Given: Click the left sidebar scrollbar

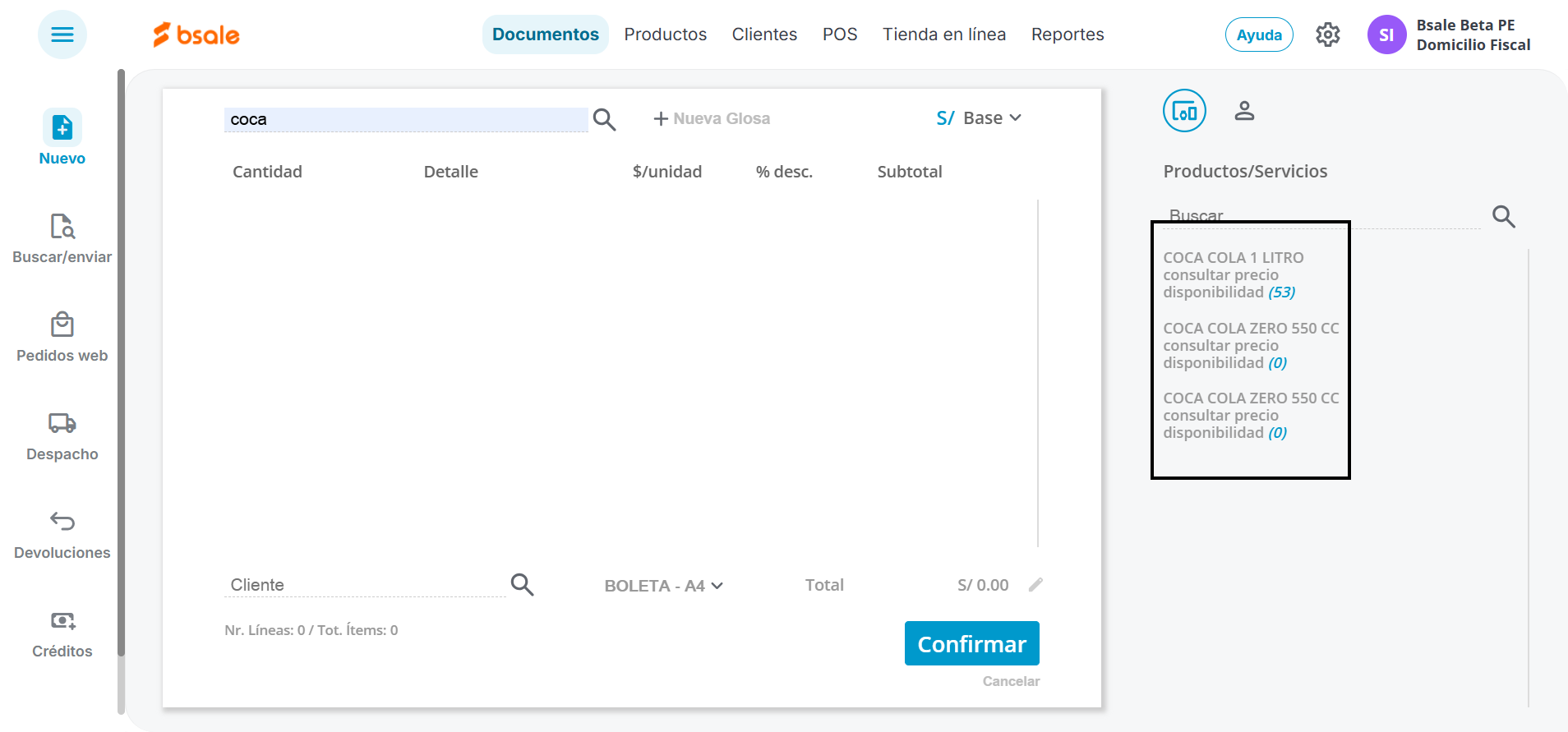Looking at the screenshot, I should pos(121,361).
